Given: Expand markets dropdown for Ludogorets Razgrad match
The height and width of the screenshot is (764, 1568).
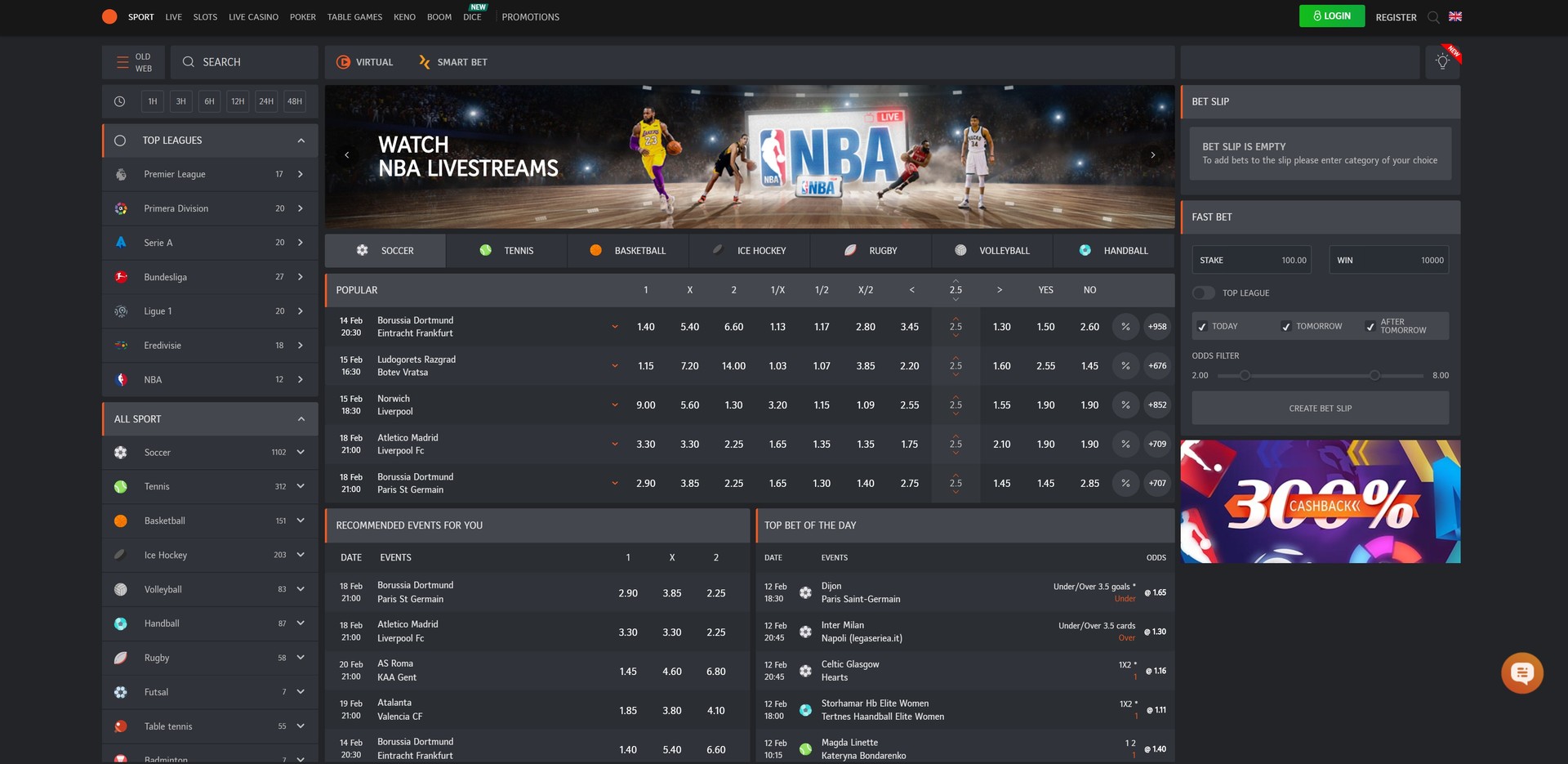Looking at the screenshot, I should [x=615, y=366].
